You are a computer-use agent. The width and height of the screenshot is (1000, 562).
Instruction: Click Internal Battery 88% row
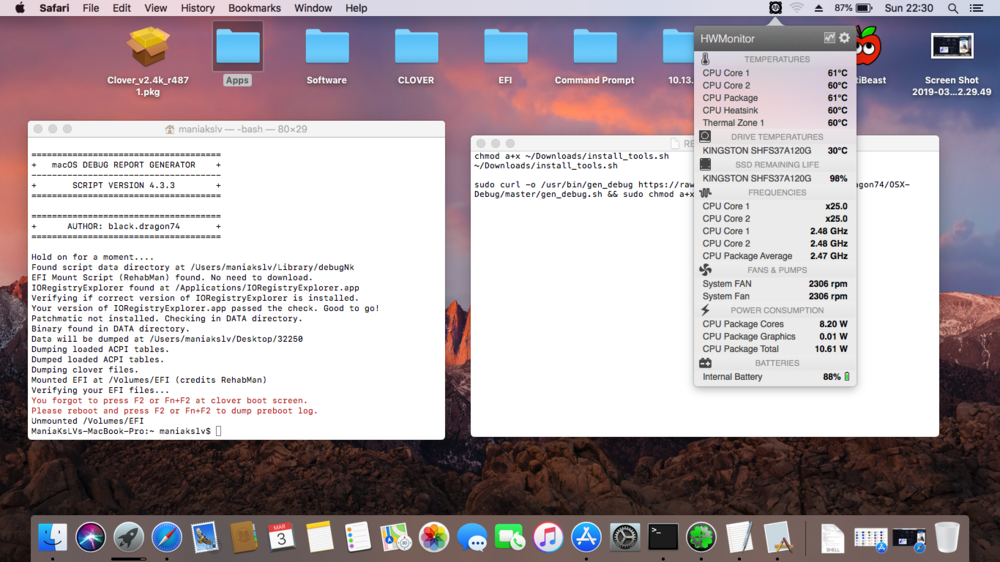point(775,377)
